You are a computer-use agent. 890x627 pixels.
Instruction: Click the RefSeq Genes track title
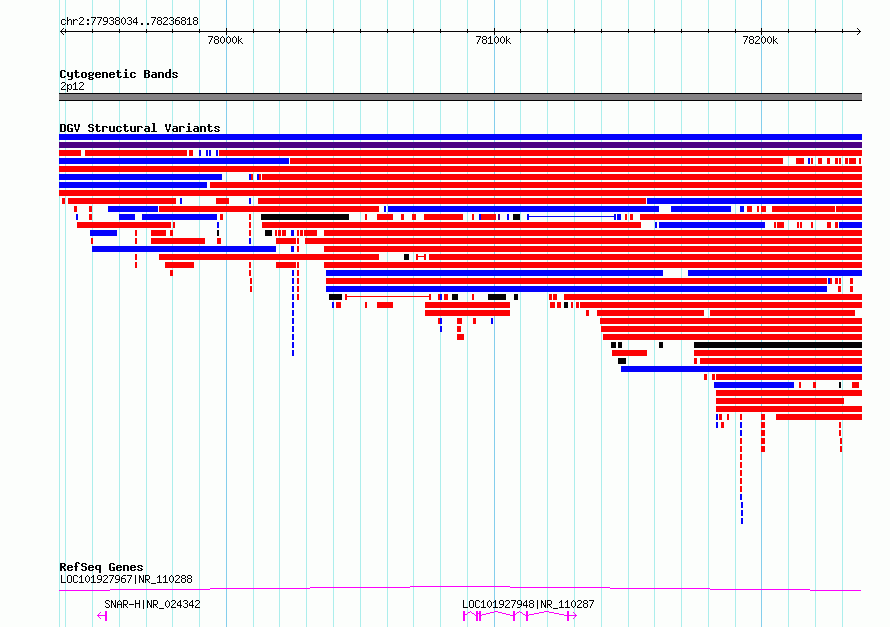click(x=101, y=567)
